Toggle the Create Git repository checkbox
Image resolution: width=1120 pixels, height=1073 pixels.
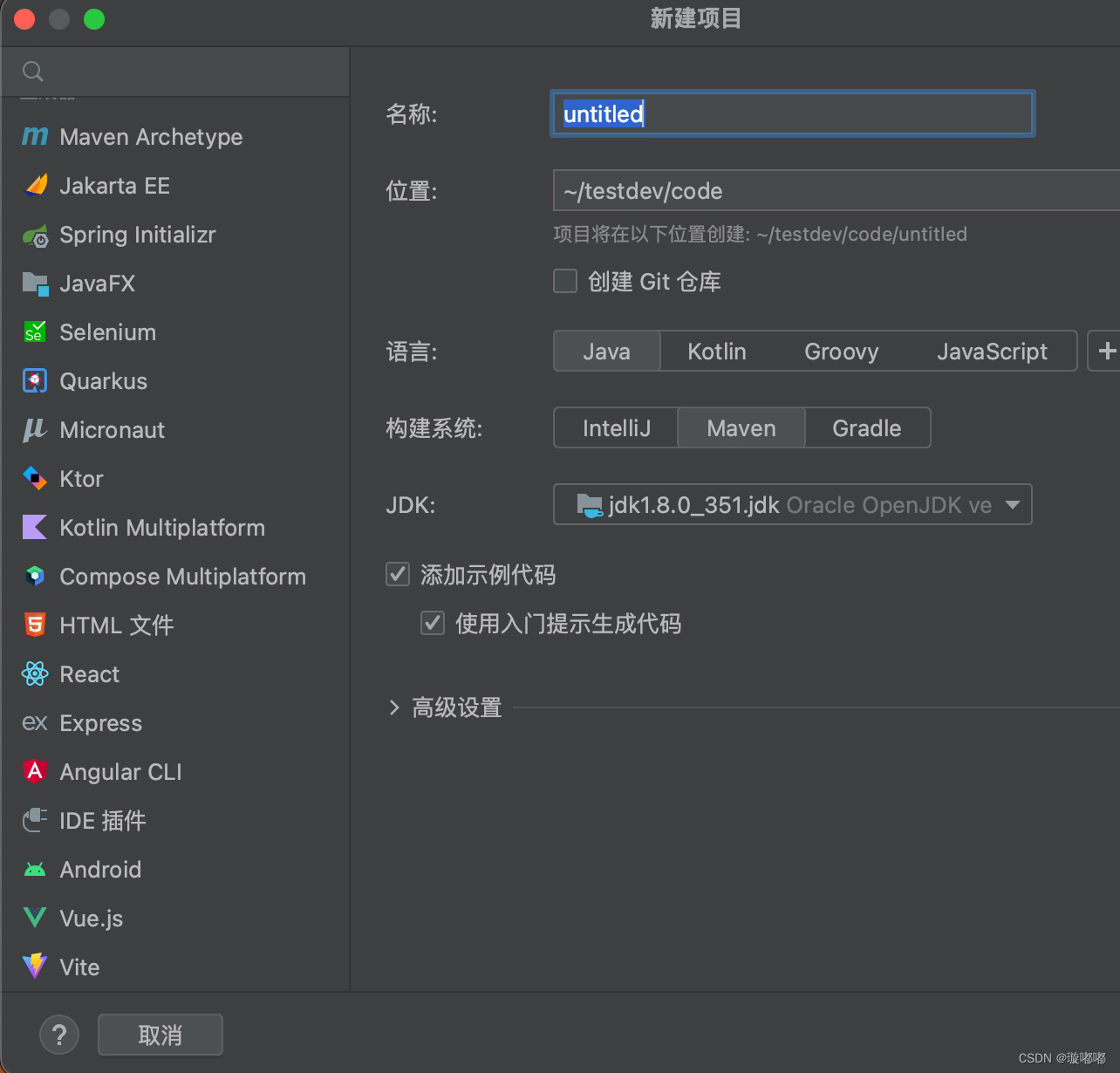565,281
